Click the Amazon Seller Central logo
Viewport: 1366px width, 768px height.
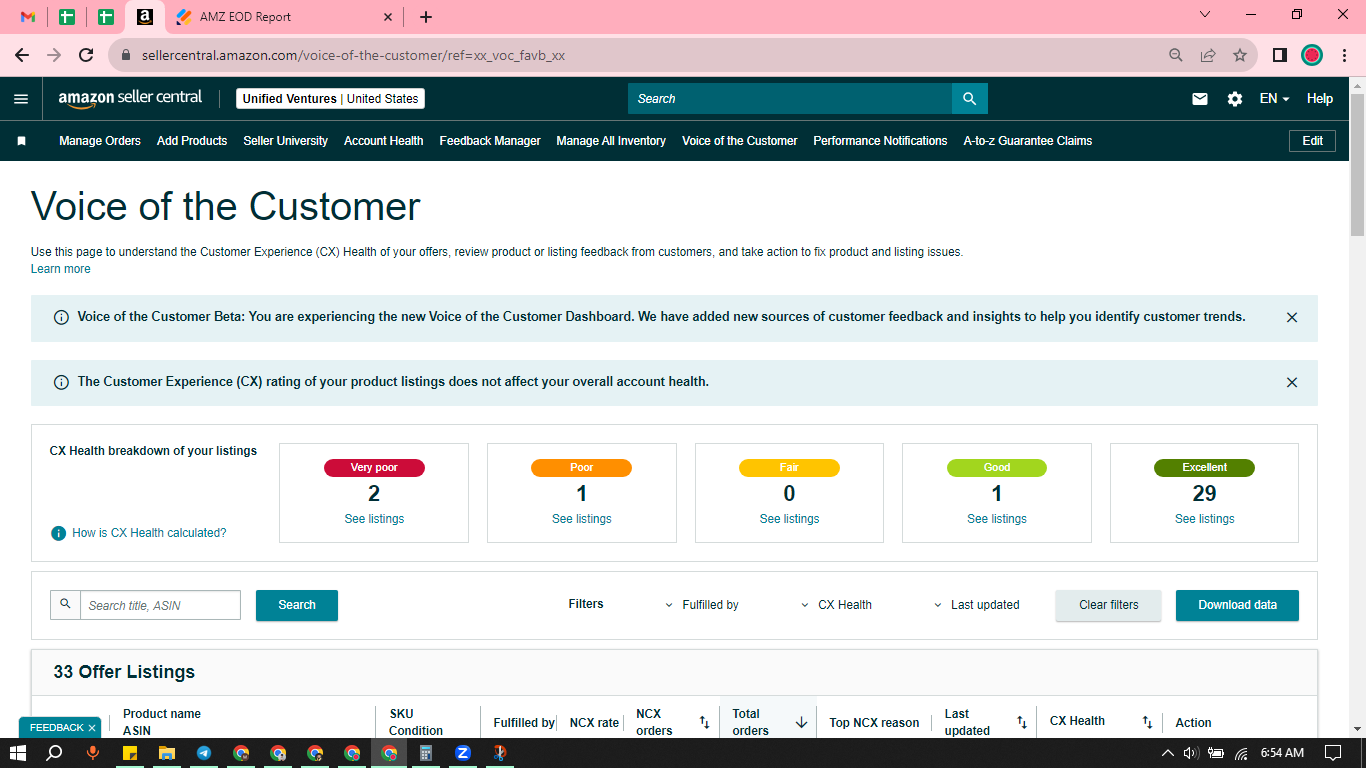[x=130, y=98]
